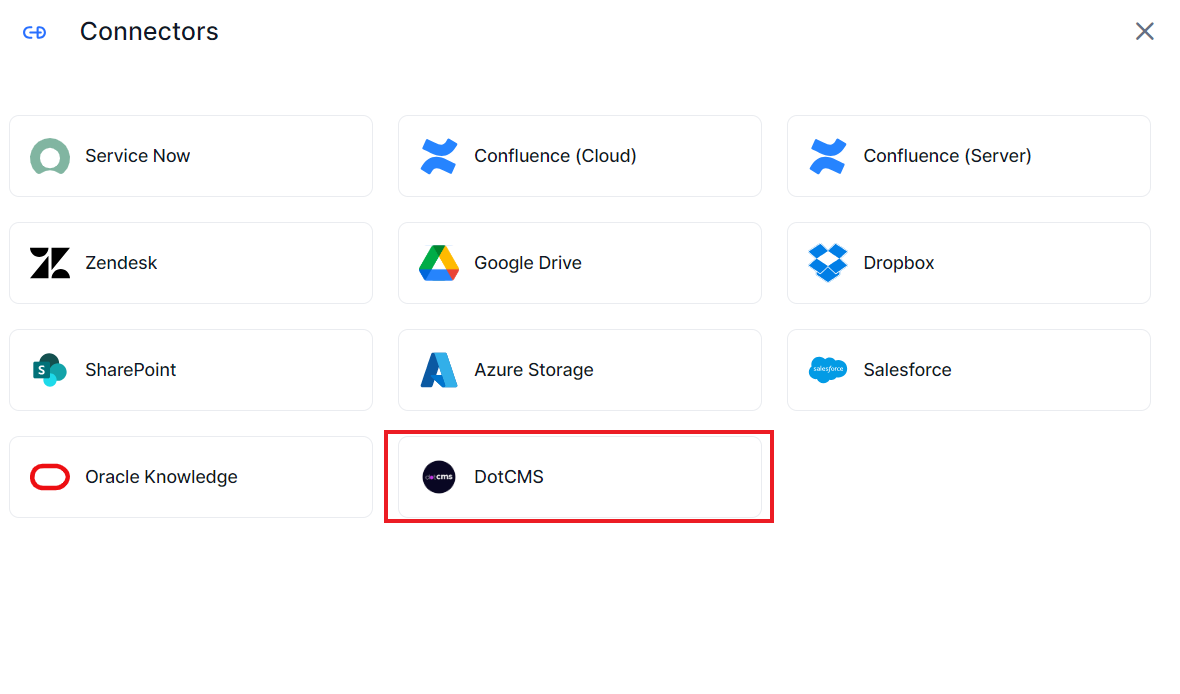Click the Oracle Knowledge red oval icon
This screenshot has width=1180, height=694.
[49, 477]
